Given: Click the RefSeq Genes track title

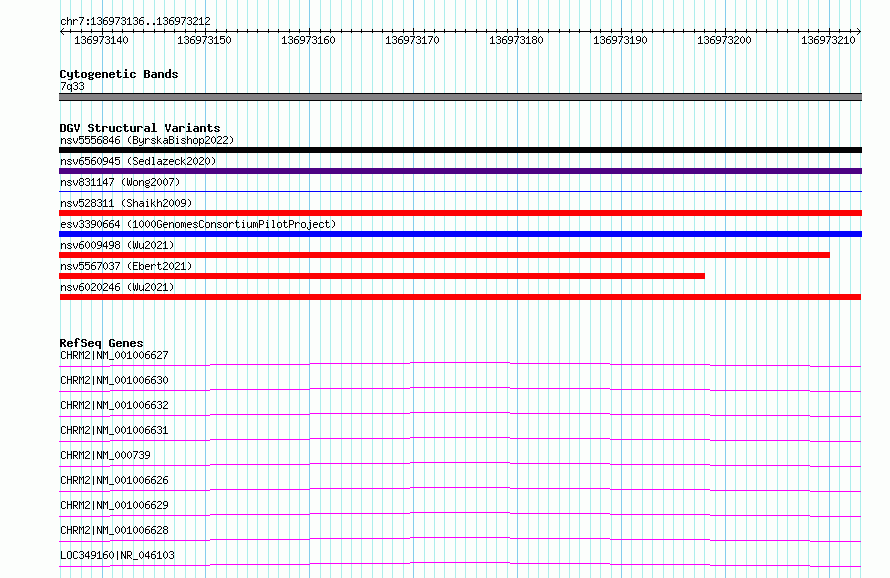Looking at the screenshot, I should coord(101,343).
